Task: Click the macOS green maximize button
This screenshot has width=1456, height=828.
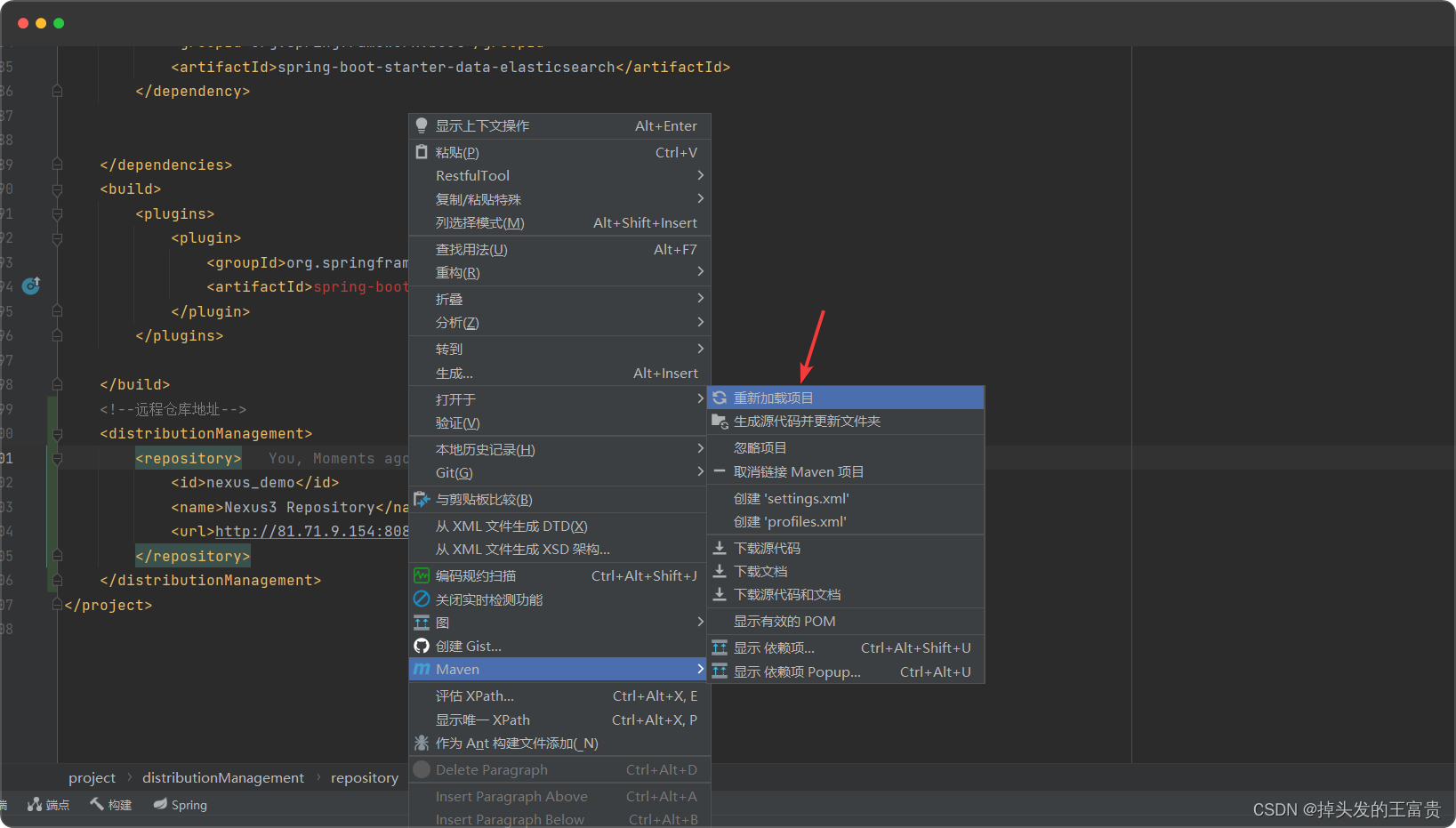Action: click(x=59, y=23)
